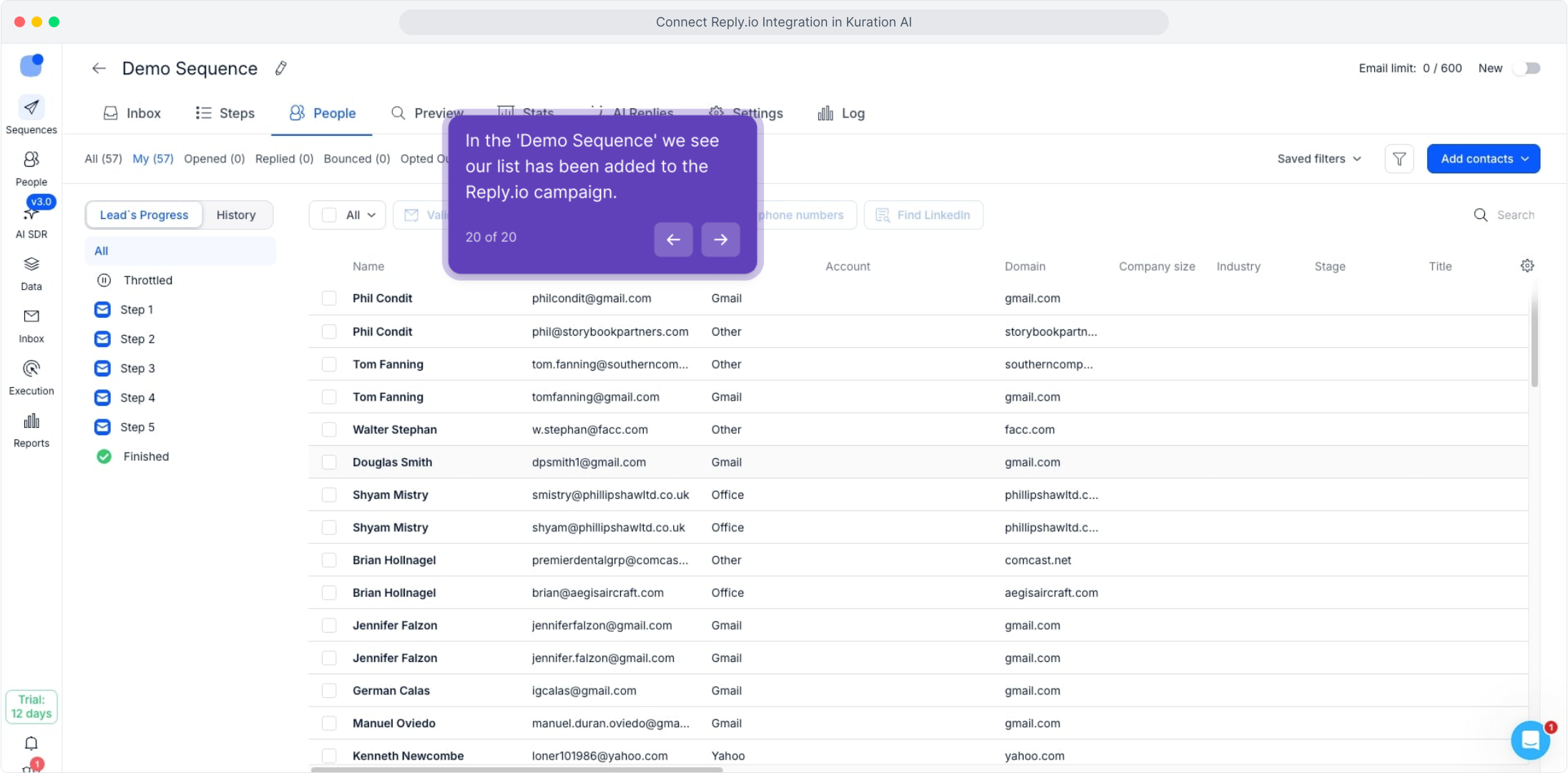
Task: Select Lead's Progress view
Action: click(x=144, y=215)
